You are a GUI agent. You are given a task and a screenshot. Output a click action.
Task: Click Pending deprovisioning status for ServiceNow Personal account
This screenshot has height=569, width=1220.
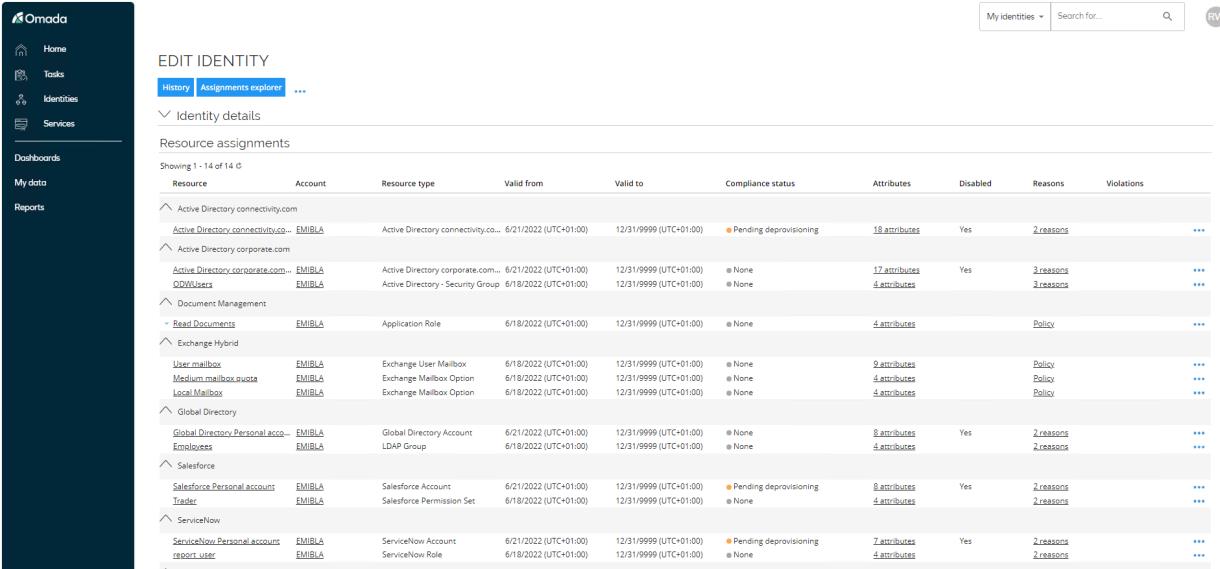coord(775,541)
